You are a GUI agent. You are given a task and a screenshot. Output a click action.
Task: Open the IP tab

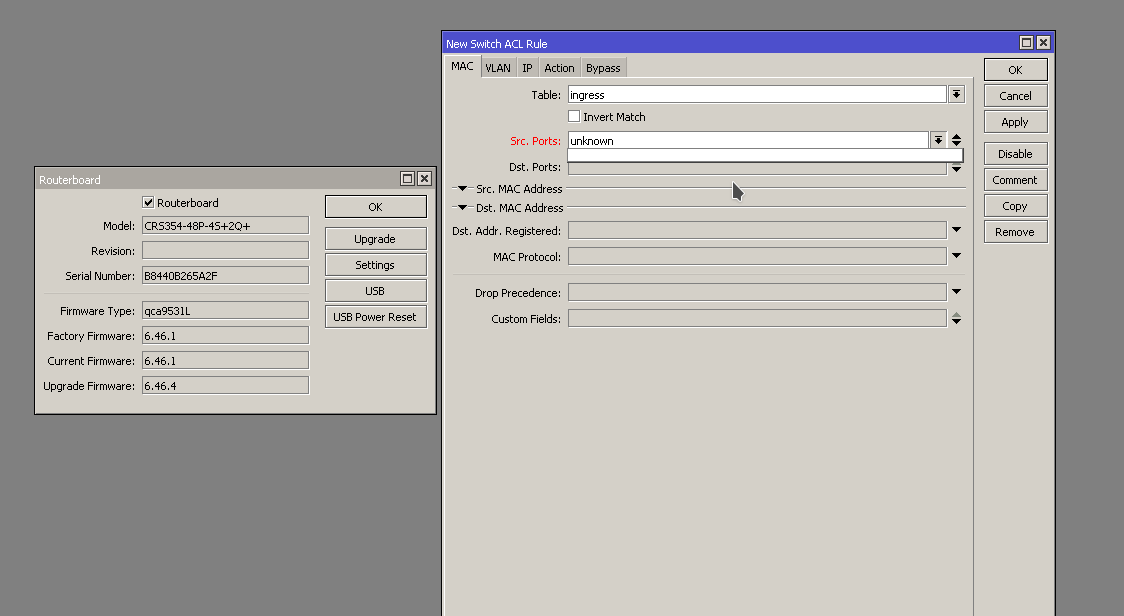coord(527,68)
